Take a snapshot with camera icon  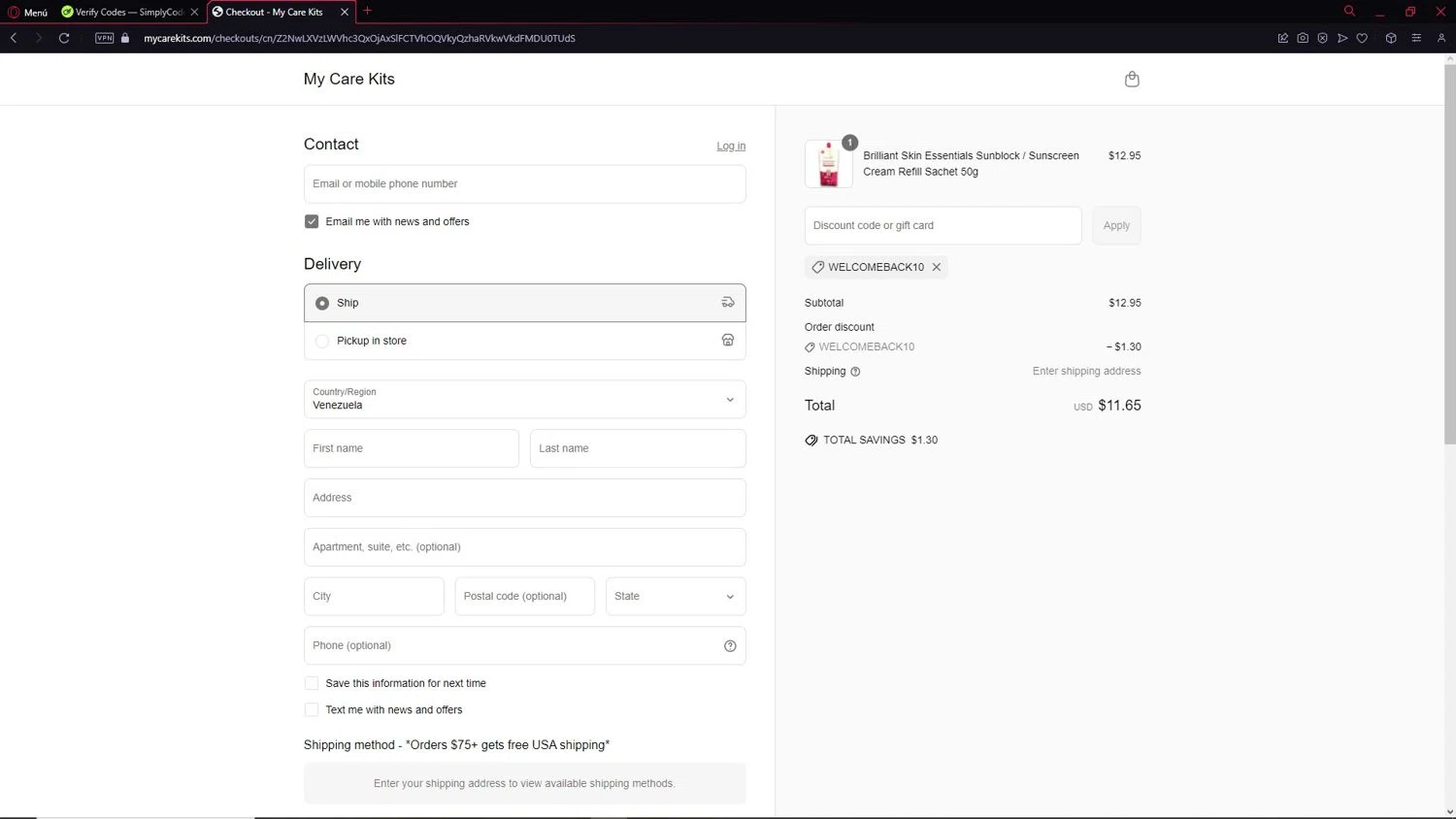pos(1303,38)
